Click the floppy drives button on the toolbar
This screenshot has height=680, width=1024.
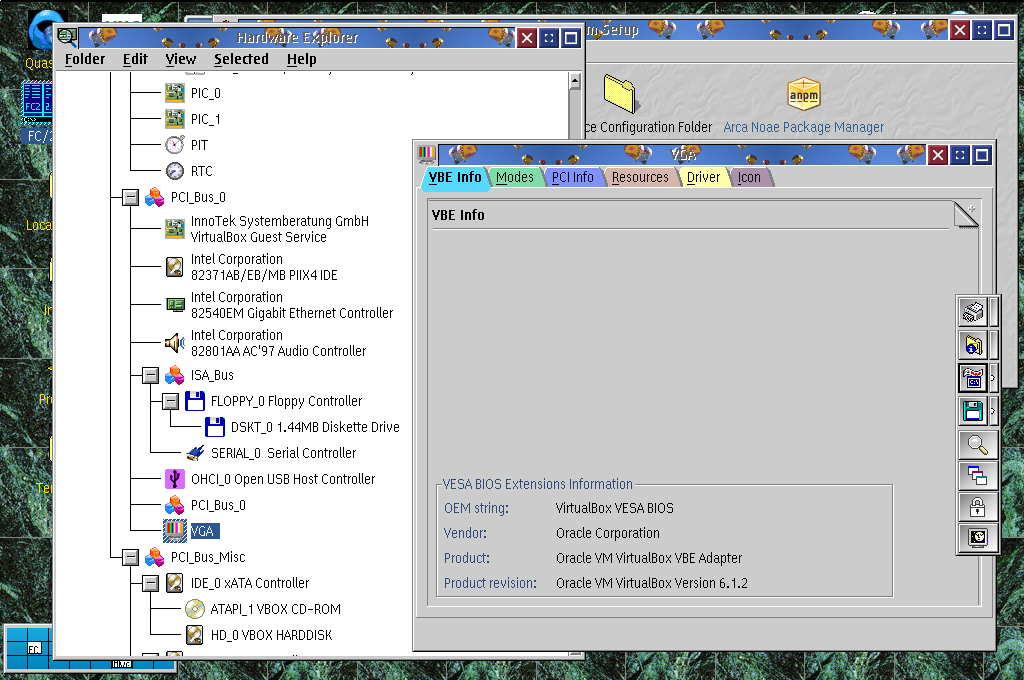(x=973, y=411)
